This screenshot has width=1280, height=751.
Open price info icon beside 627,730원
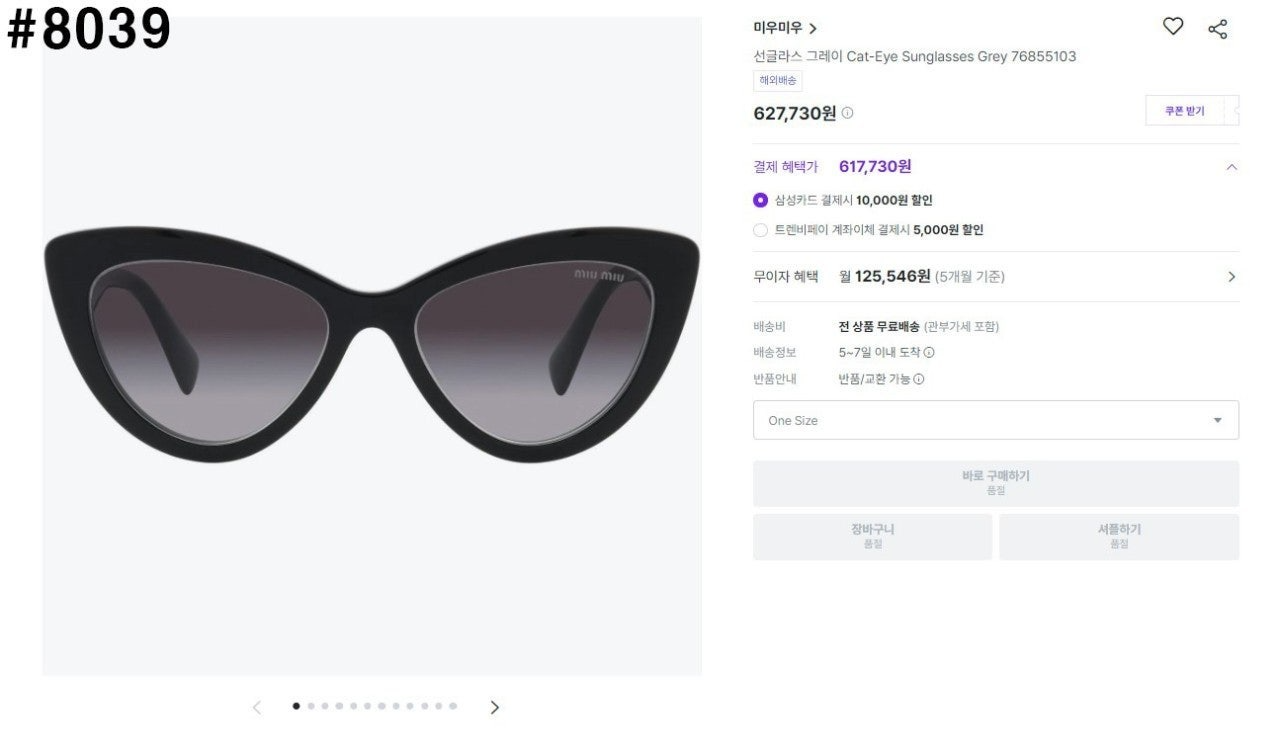[847, 113]
